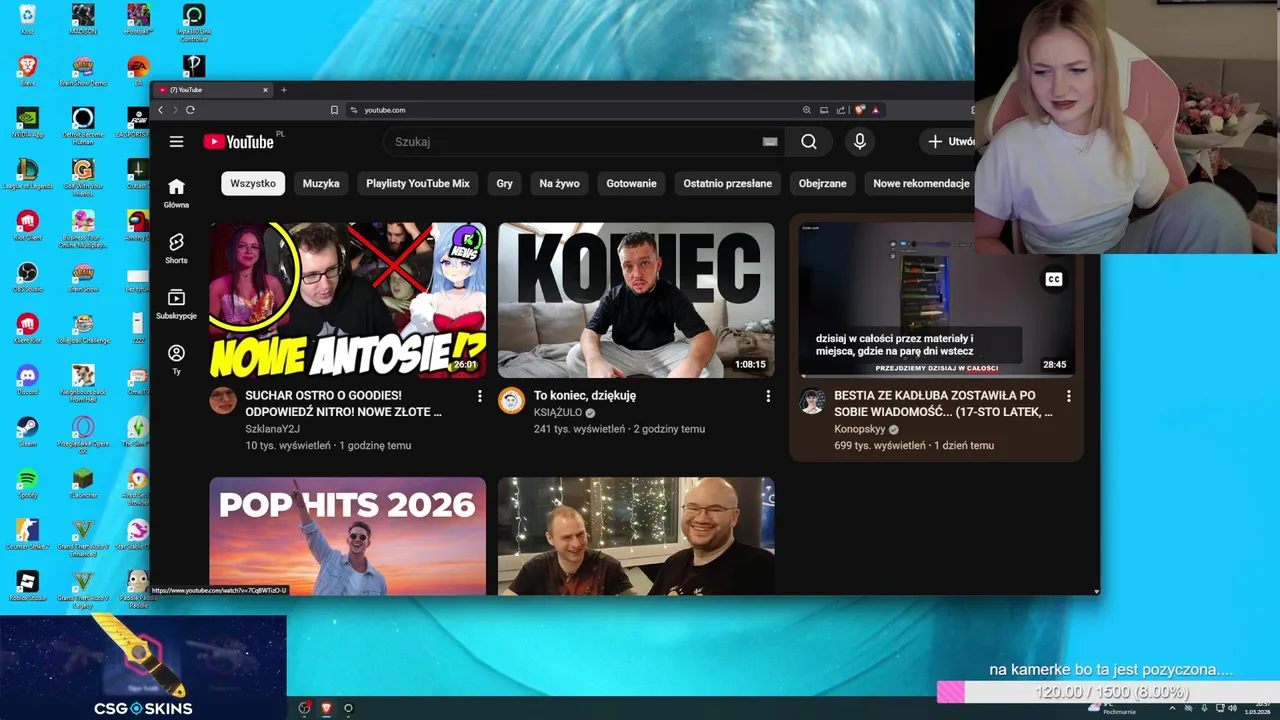Open the Roblox Studio desktop shortcut

coord(28,586)
